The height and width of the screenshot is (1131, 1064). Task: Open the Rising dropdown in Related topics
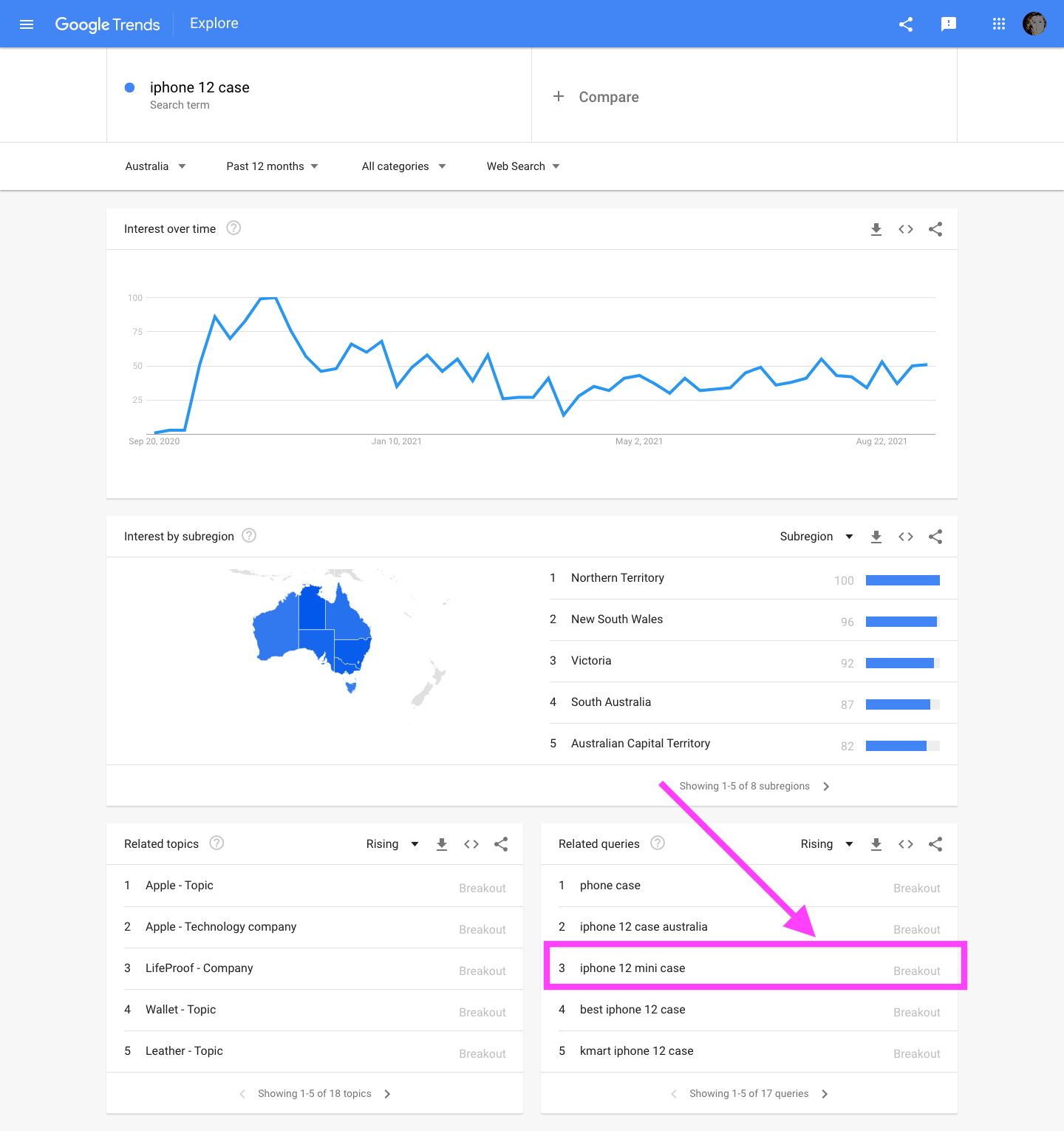tap(392, 844)
